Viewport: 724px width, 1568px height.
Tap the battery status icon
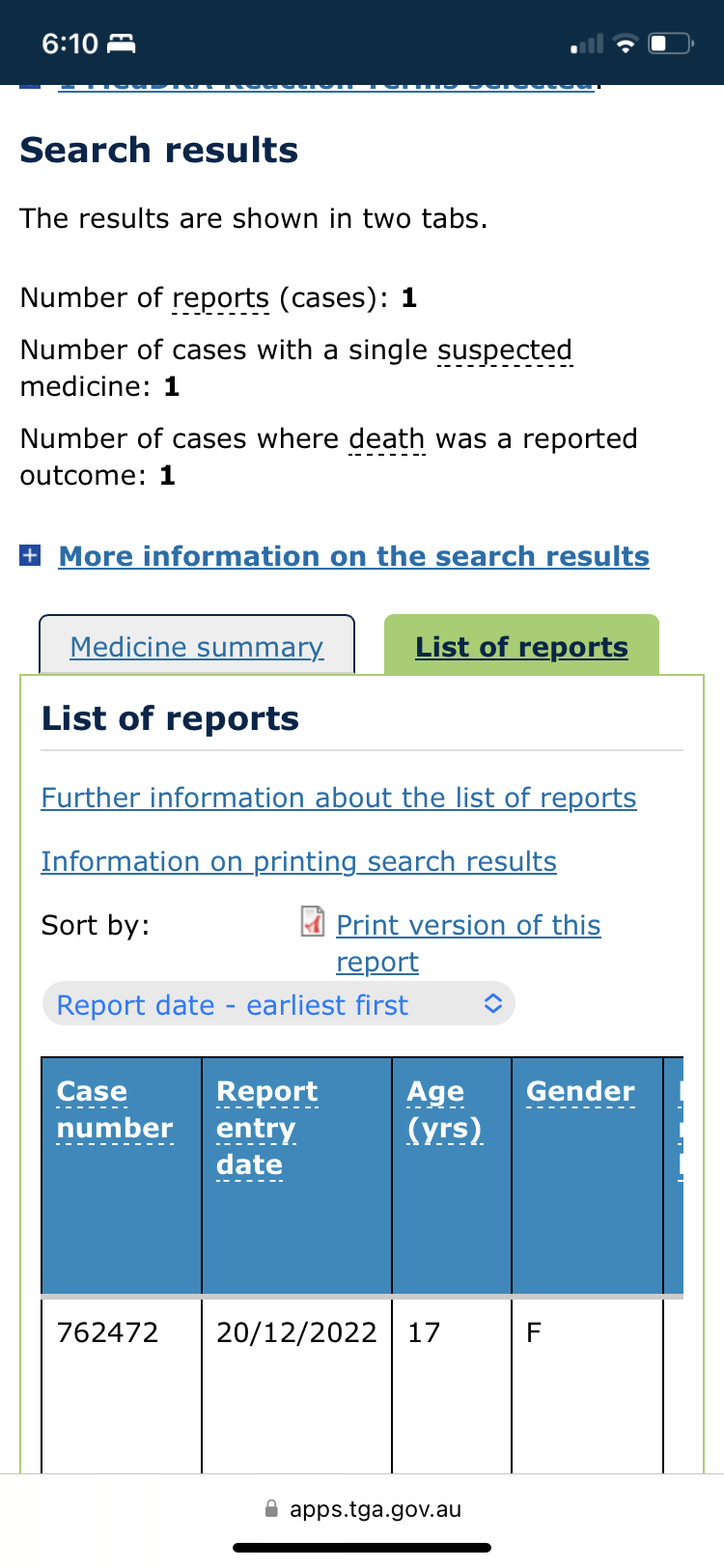[x=671, y=43]
